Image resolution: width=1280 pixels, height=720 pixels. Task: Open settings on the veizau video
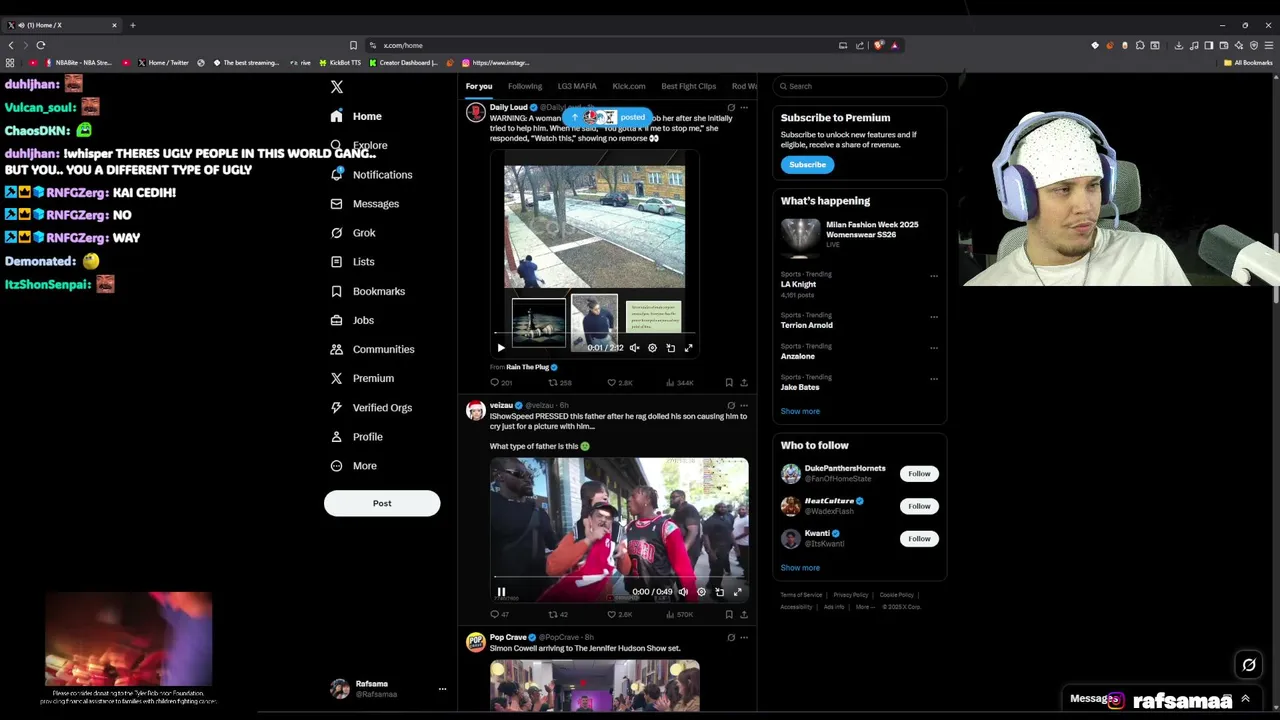point(701,592)
